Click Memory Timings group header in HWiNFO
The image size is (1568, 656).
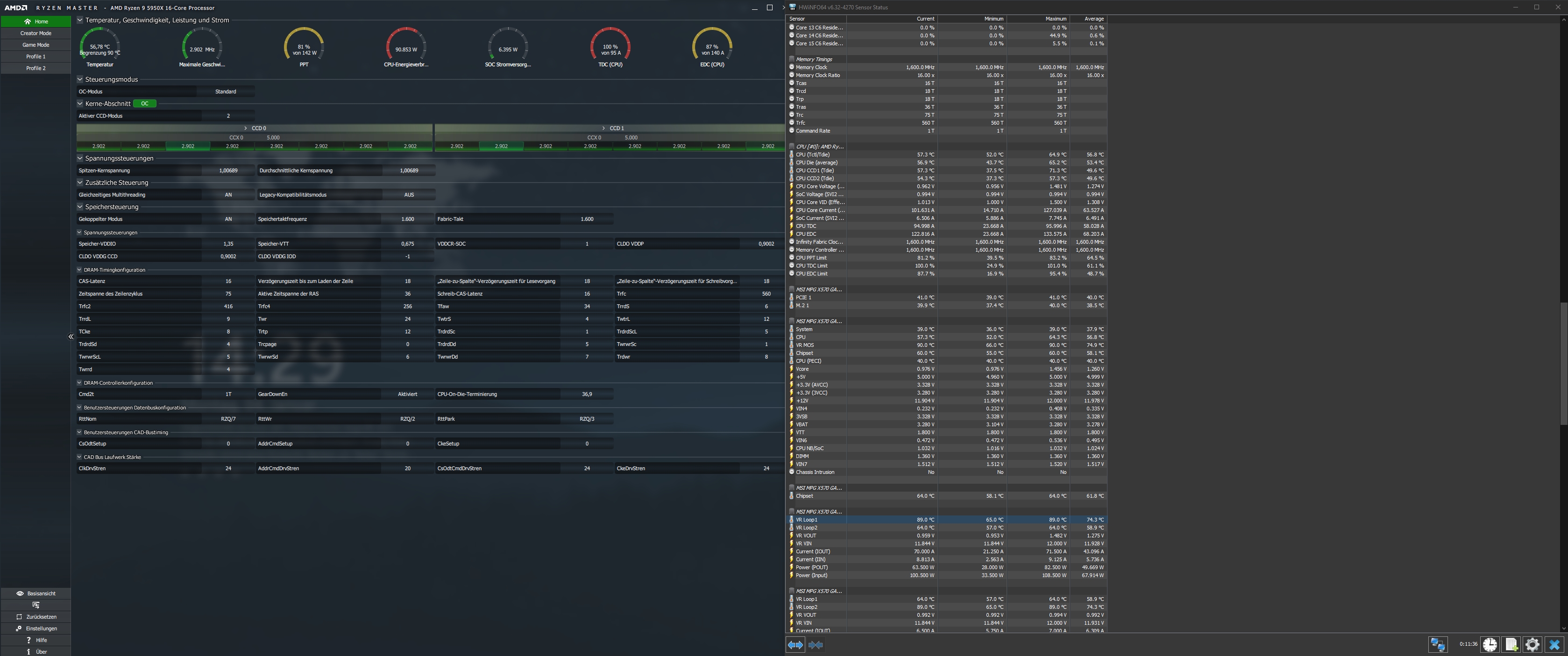(x=946, y=60)
